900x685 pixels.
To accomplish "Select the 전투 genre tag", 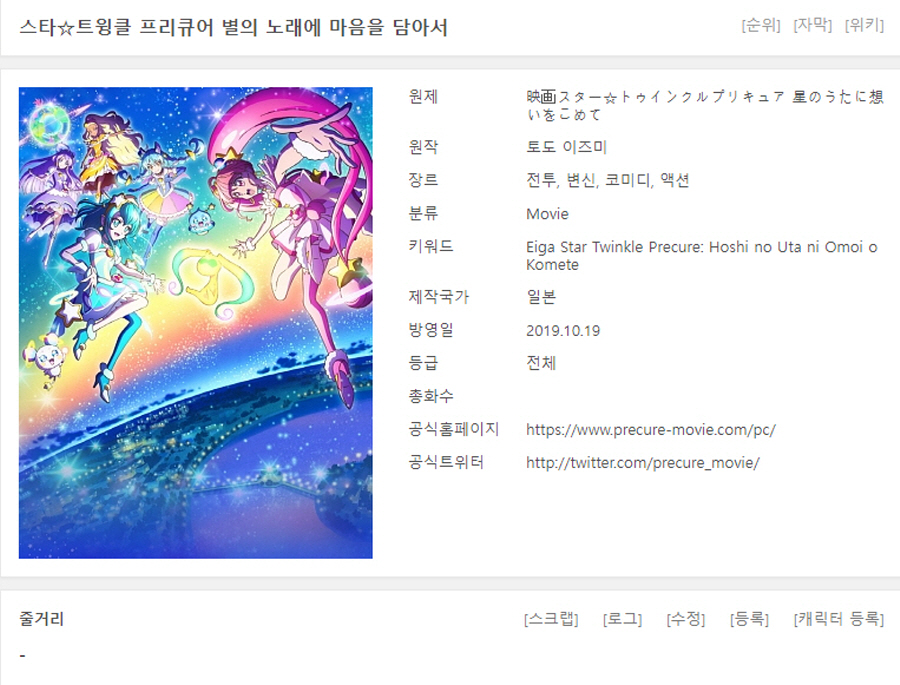I will click(x=541, y=180).
